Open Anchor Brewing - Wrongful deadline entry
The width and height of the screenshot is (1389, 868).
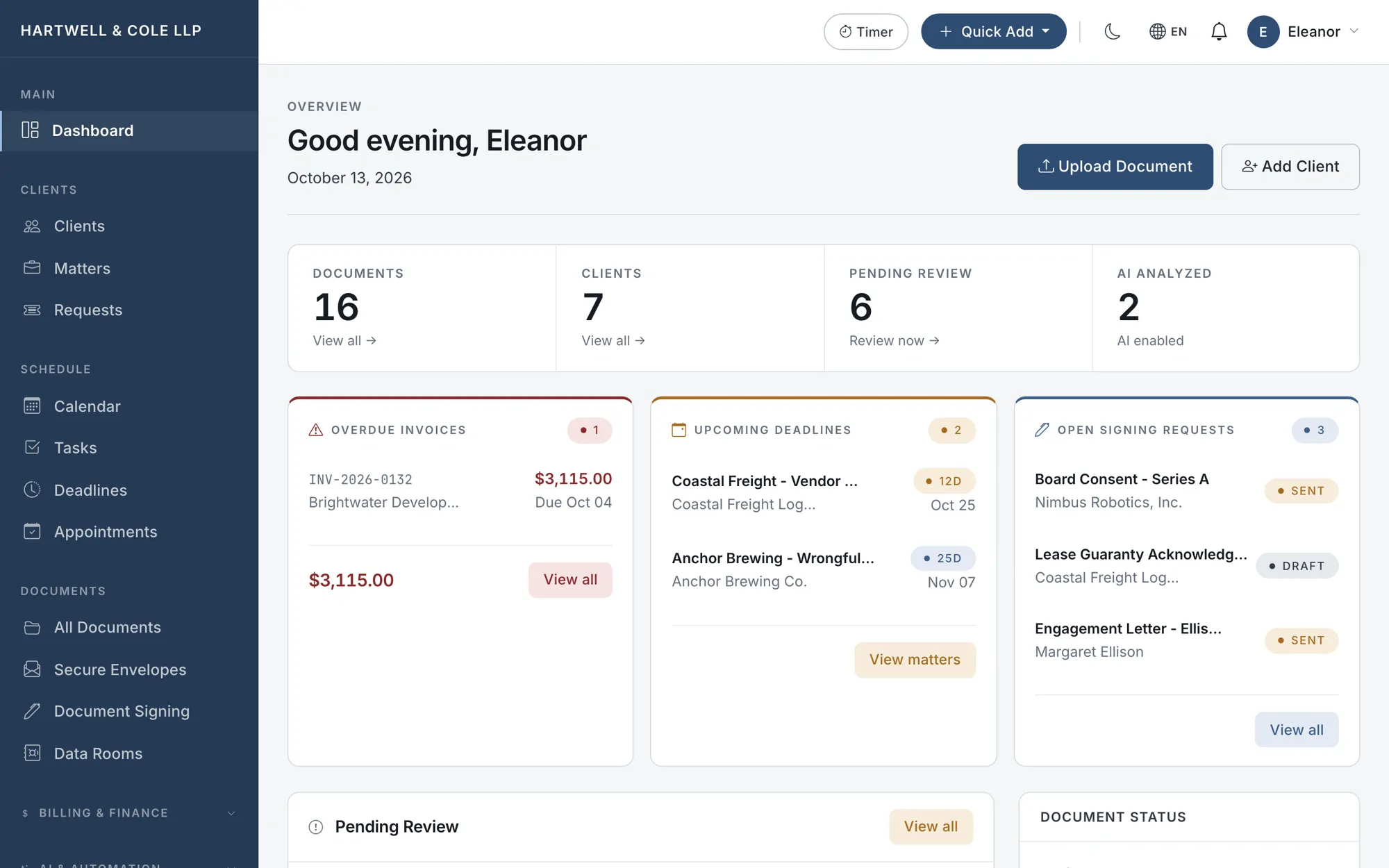click(x=823, y=570)
